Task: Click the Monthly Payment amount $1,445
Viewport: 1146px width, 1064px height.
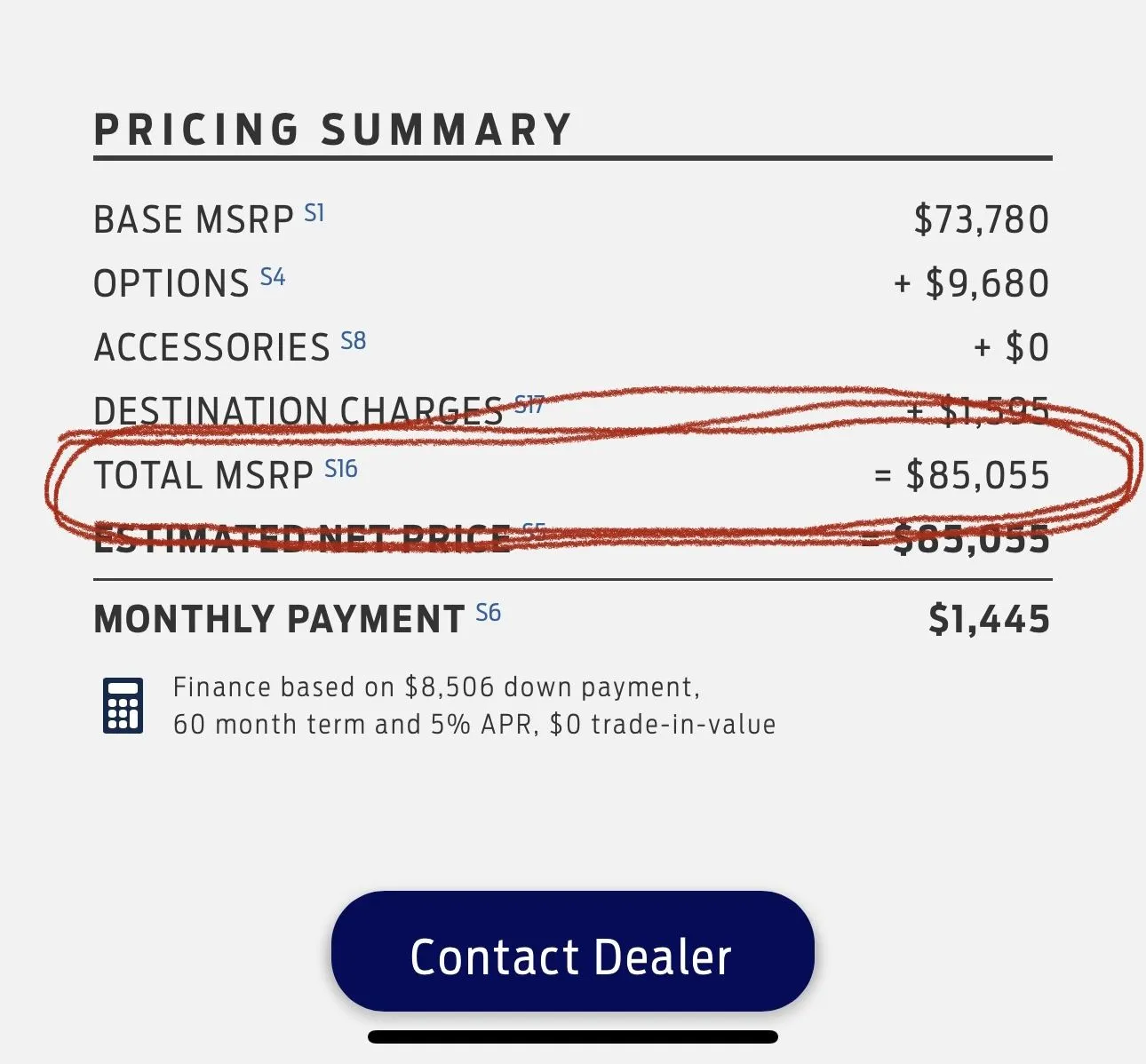Action: (990, 619)
